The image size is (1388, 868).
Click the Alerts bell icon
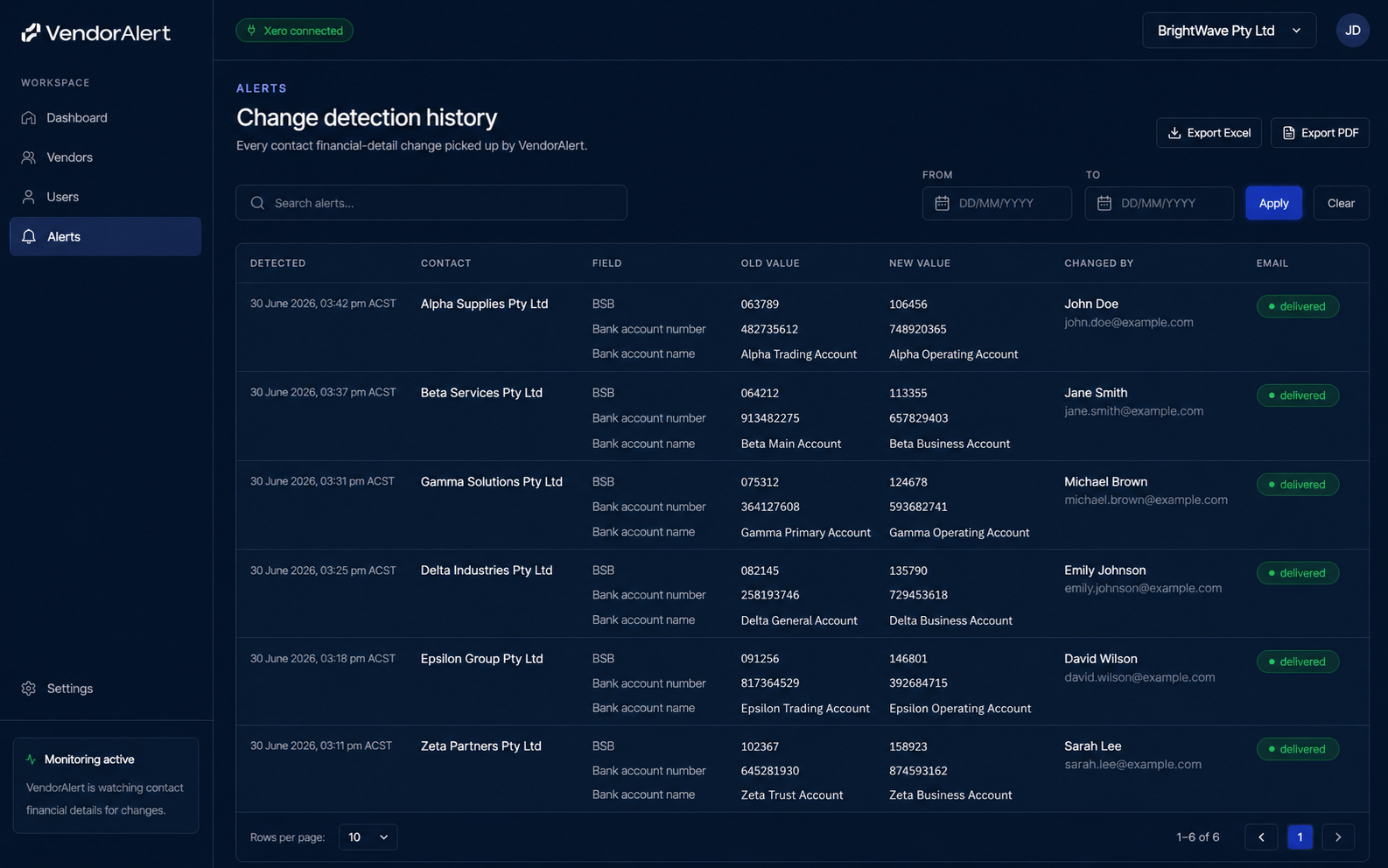coord(29,236)
